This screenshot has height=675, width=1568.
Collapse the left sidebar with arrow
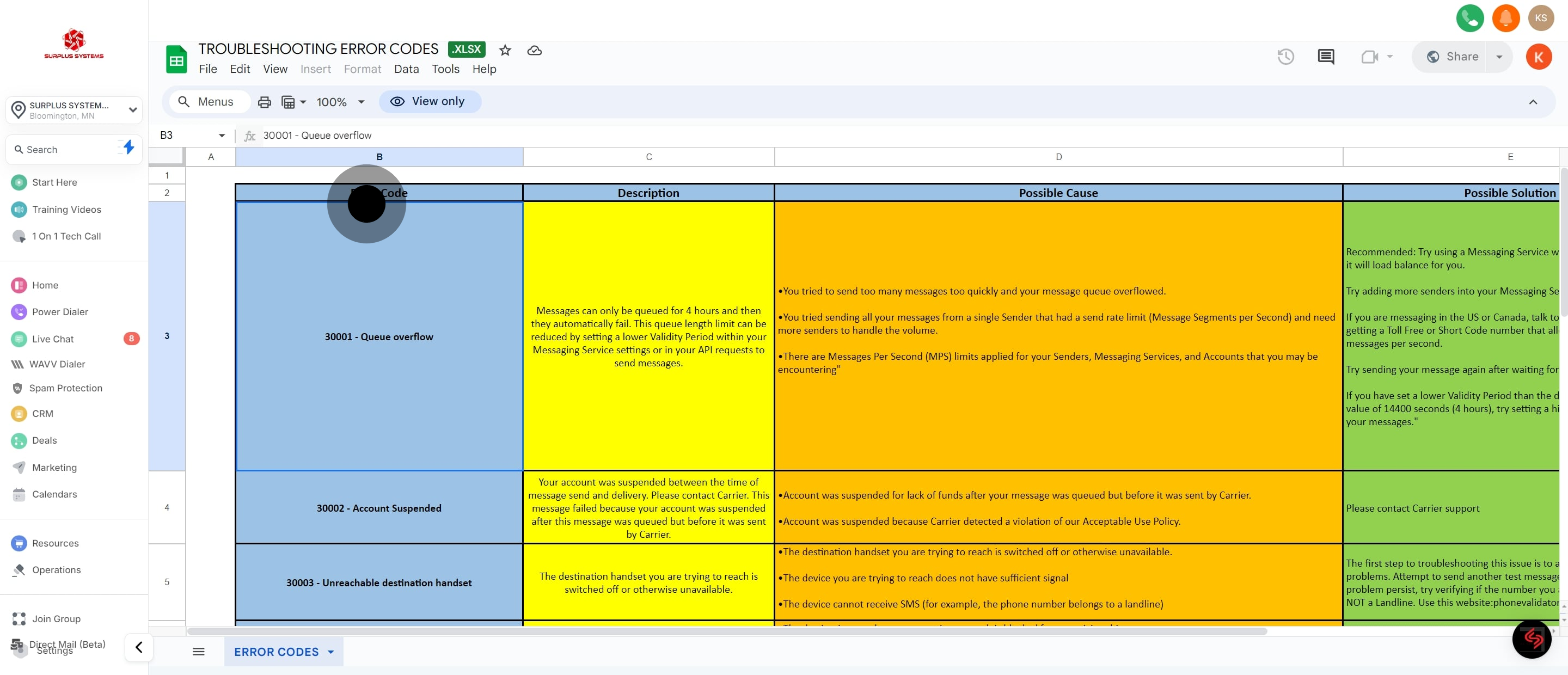click(139, 647)
